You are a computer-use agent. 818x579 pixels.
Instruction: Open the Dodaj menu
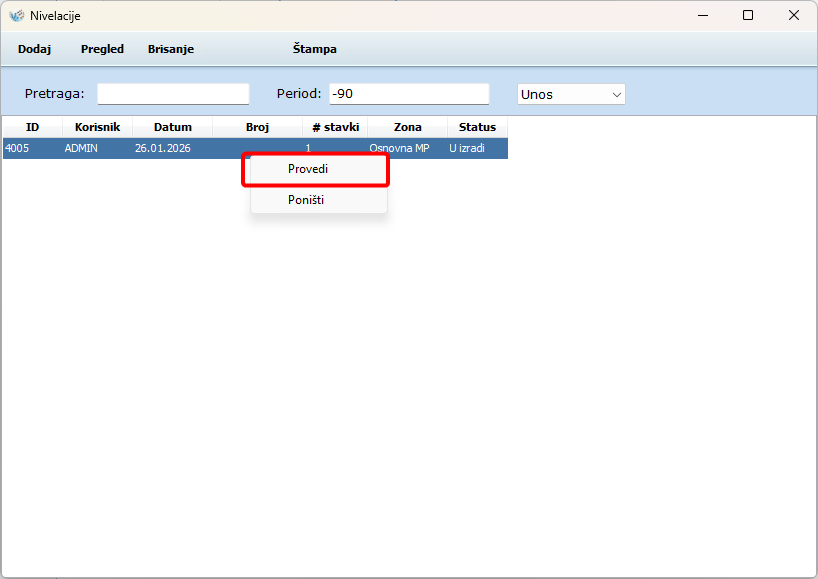coord(34,49)
